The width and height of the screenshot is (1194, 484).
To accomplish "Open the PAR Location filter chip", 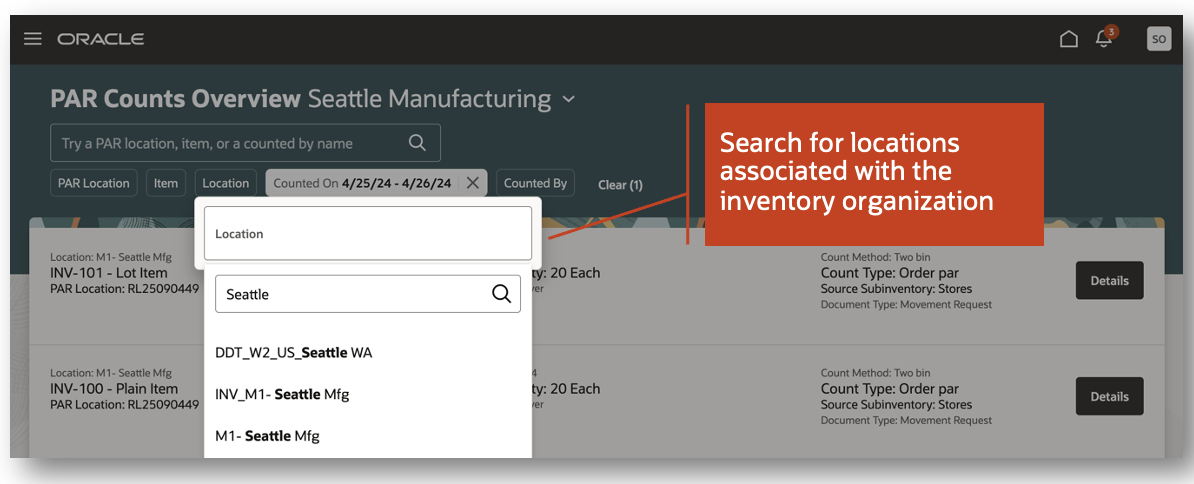I will tap(94, 183).
